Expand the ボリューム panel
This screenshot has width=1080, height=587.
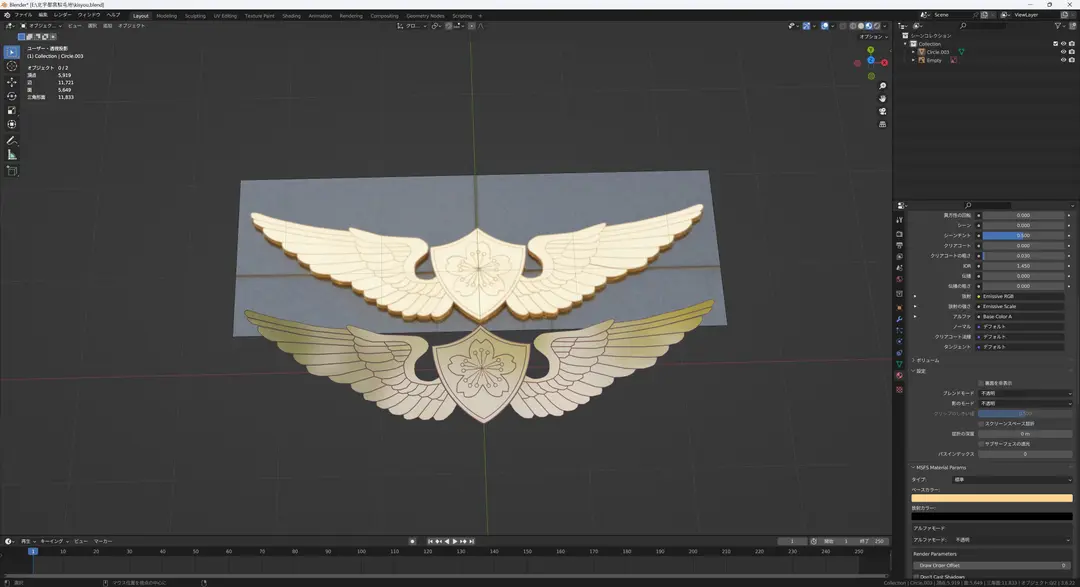pos(926,360)
